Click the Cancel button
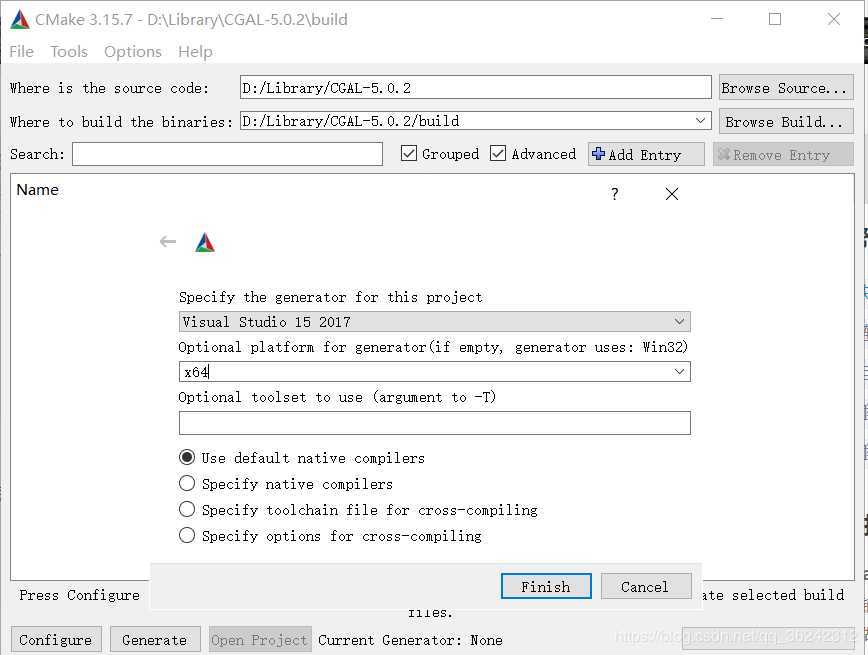The width and height of the screenshot is (868, 655). pyautogui.click(x=645, y=586)
